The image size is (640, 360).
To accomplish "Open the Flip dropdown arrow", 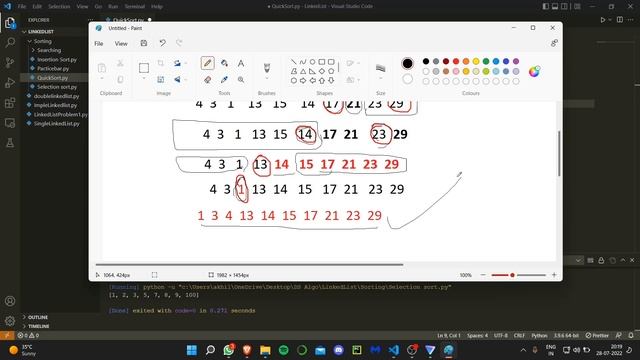I will [x=186, y=80].
